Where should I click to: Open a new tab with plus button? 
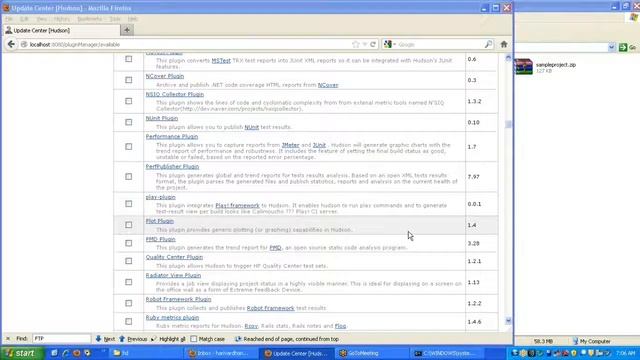tap(127, 30)
